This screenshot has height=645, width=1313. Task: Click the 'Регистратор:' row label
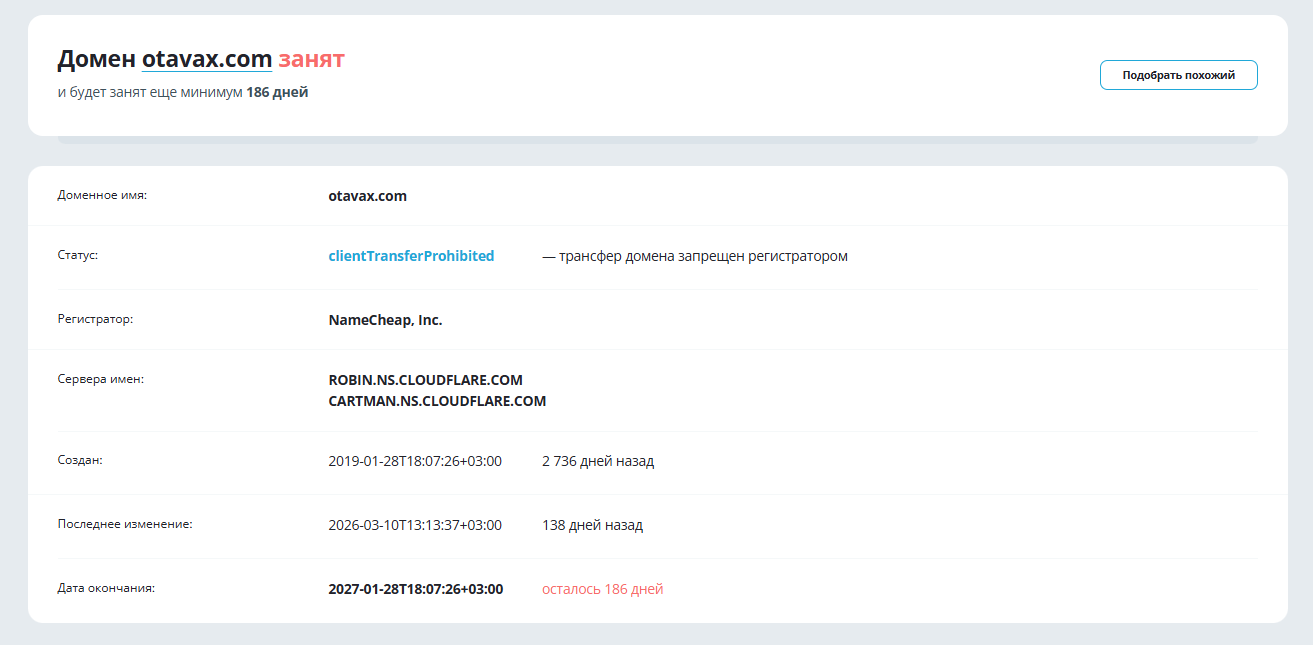pyautogui.click(x=95, y=319)
